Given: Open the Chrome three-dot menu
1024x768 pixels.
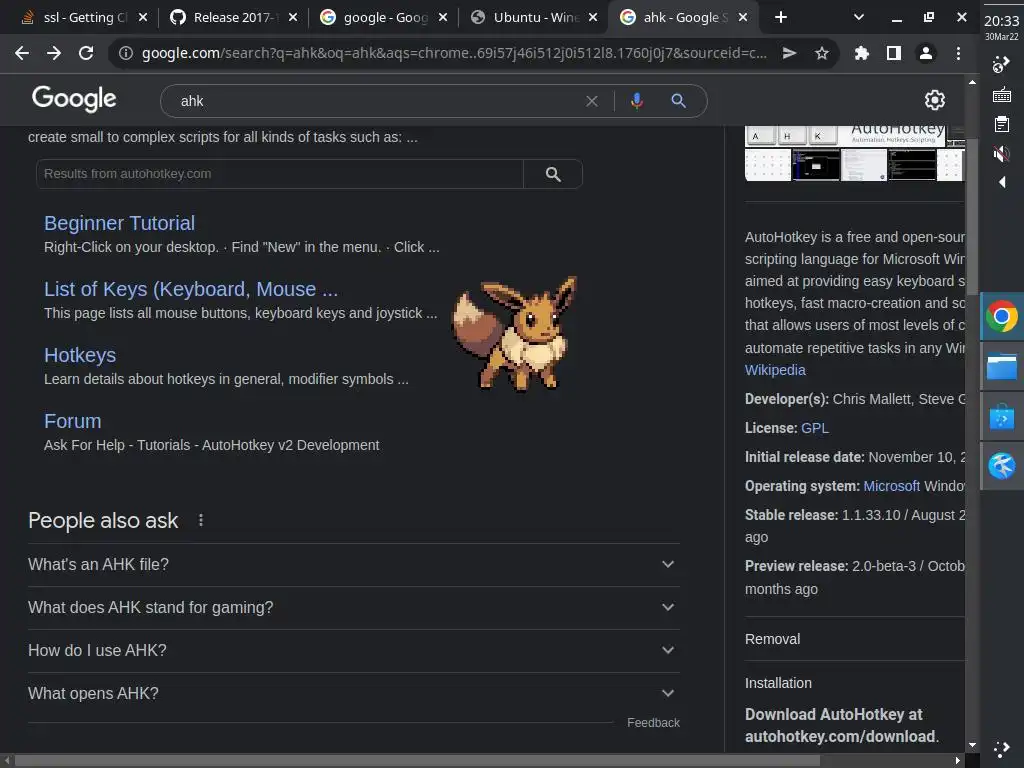Looking at the screenshot, I should (x=958, y=53).
